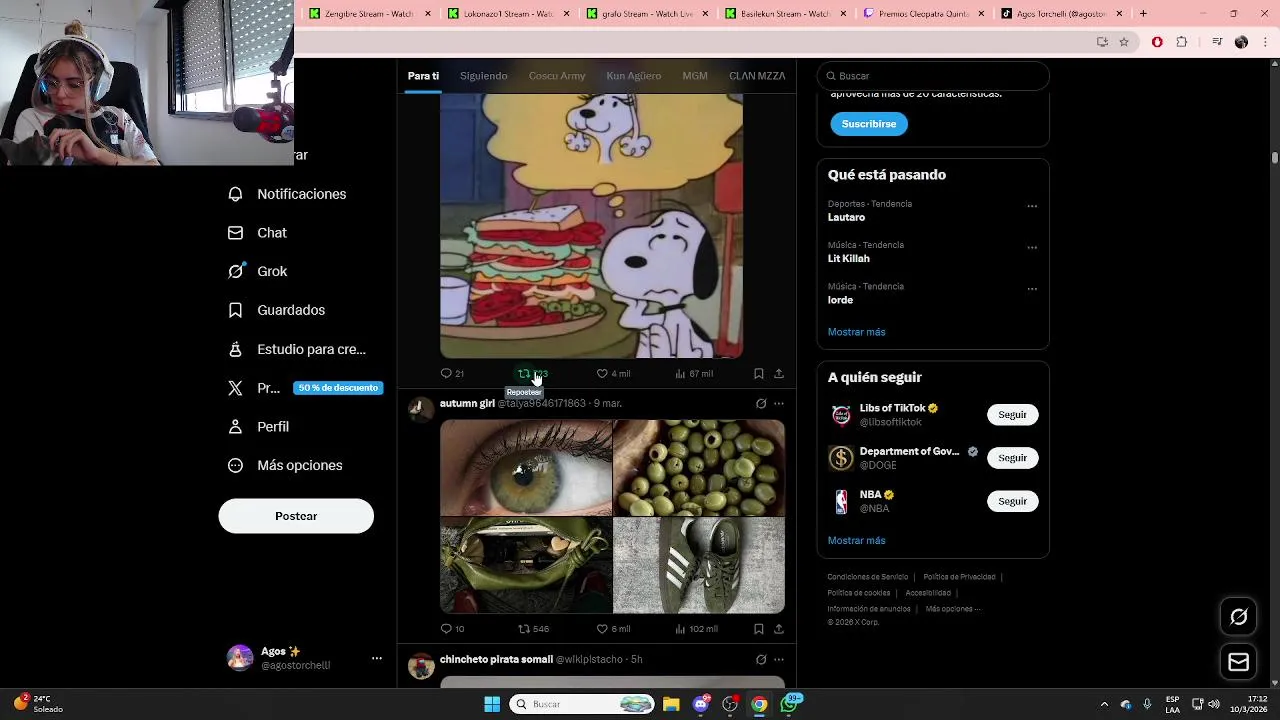1280x720 pixels.
Task: Click the X search Buscar field
Action: tap(933, 76)
